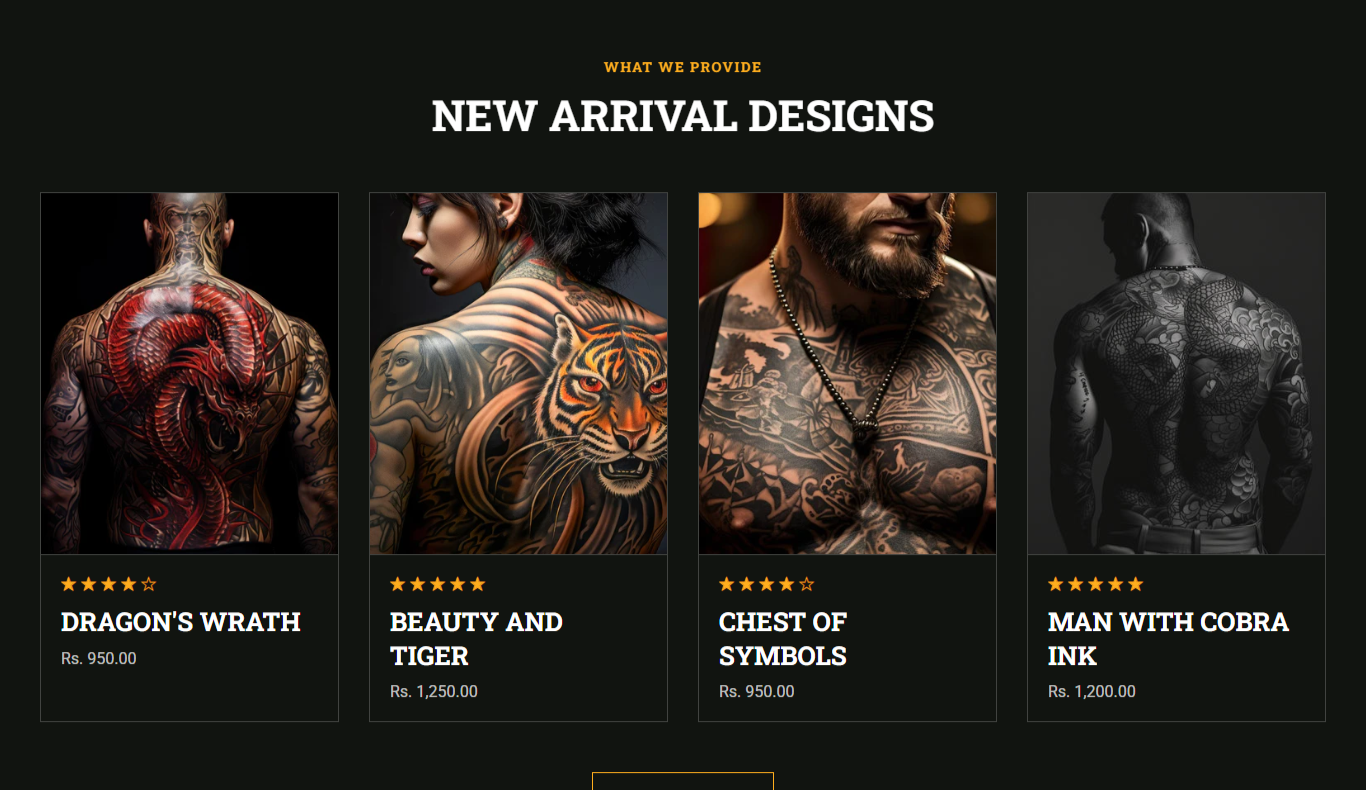Click the first star of Man with Cobra Ink
Image resolution: width=1366 pixels, height=790 pixels.
[1056, 584]
